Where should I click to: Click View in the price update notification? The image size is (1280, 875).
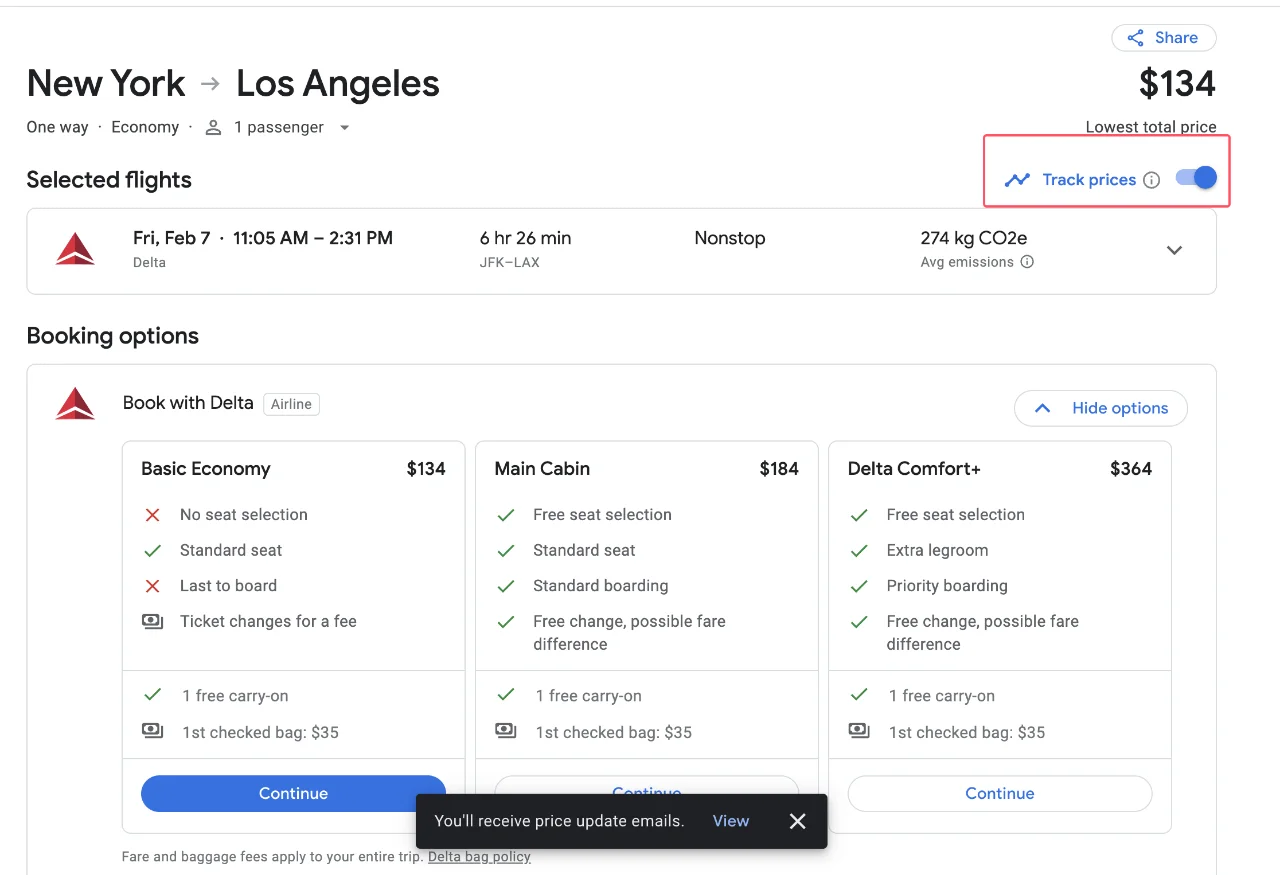(x=731, y=820)
